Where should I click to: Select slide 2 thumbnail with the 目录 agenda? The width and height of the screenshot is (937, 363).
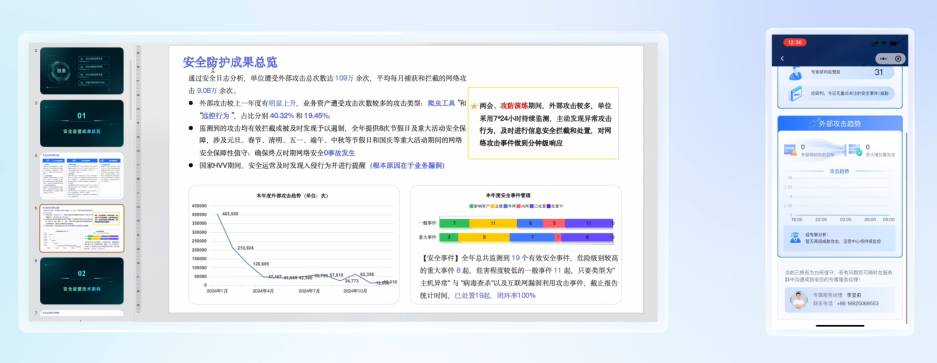coord(82,71)
